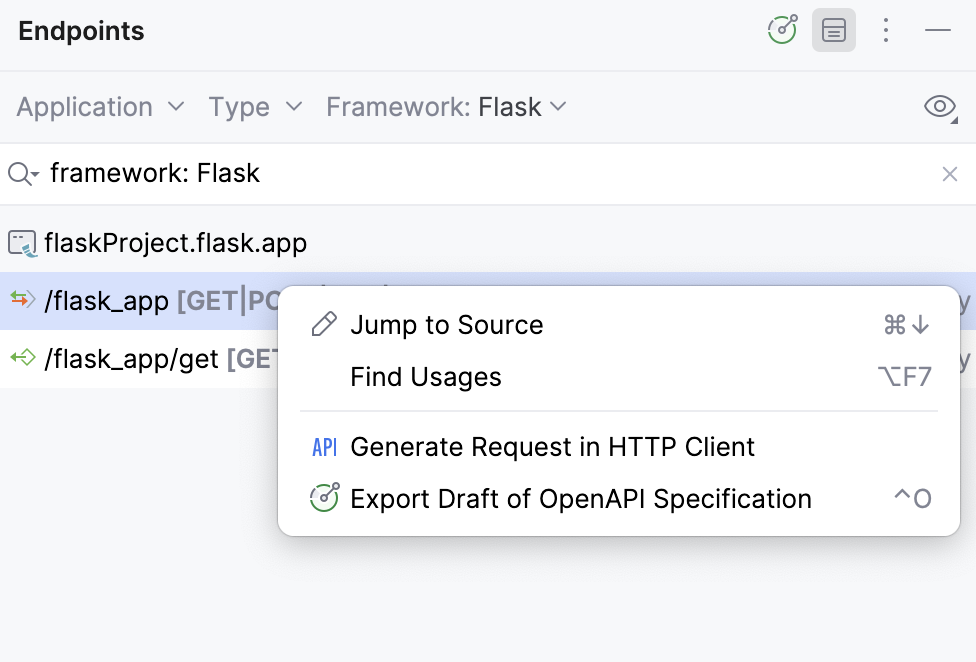Select Jump to Source in the context menu
The height and width of the screenshot is (662, 976).
(446, 324)
